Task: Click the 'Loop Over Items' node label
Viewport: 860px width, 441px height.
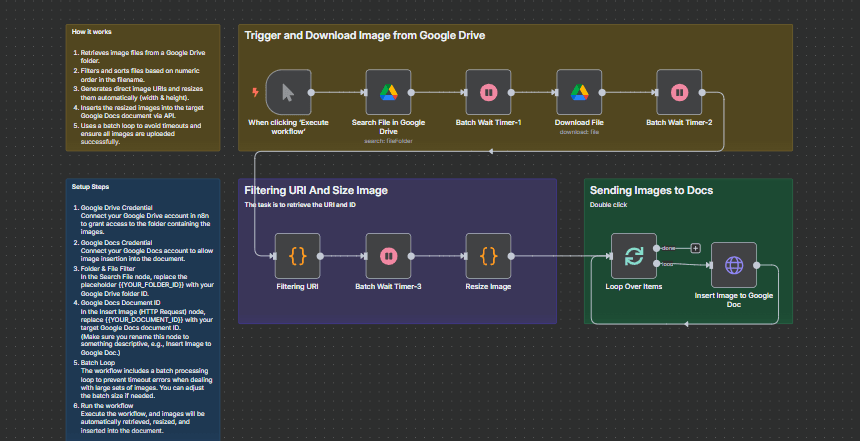Action: pyautogui.click(x=634, y=286)
